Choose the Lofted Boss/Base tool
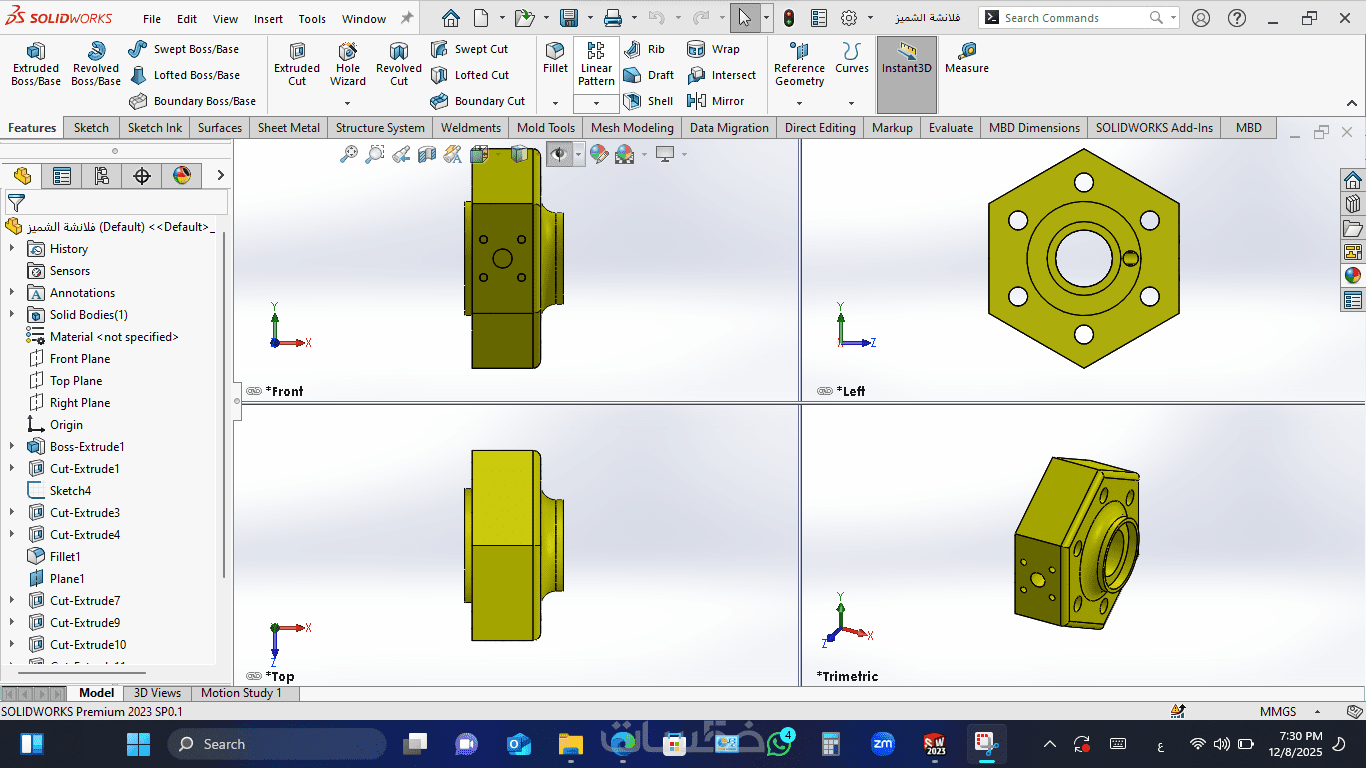 184,75
